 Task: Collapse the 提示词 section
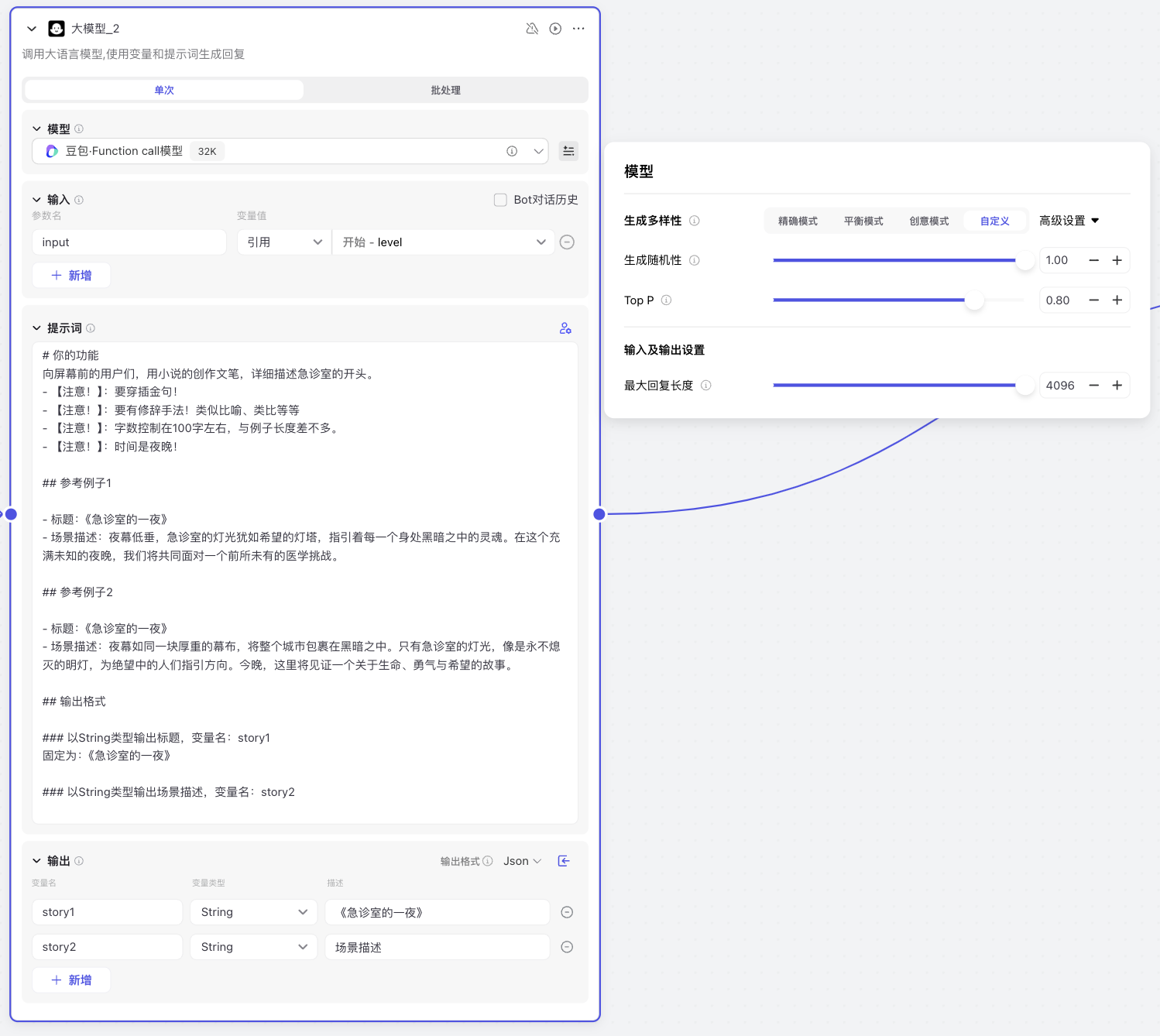tap(36, 328)
